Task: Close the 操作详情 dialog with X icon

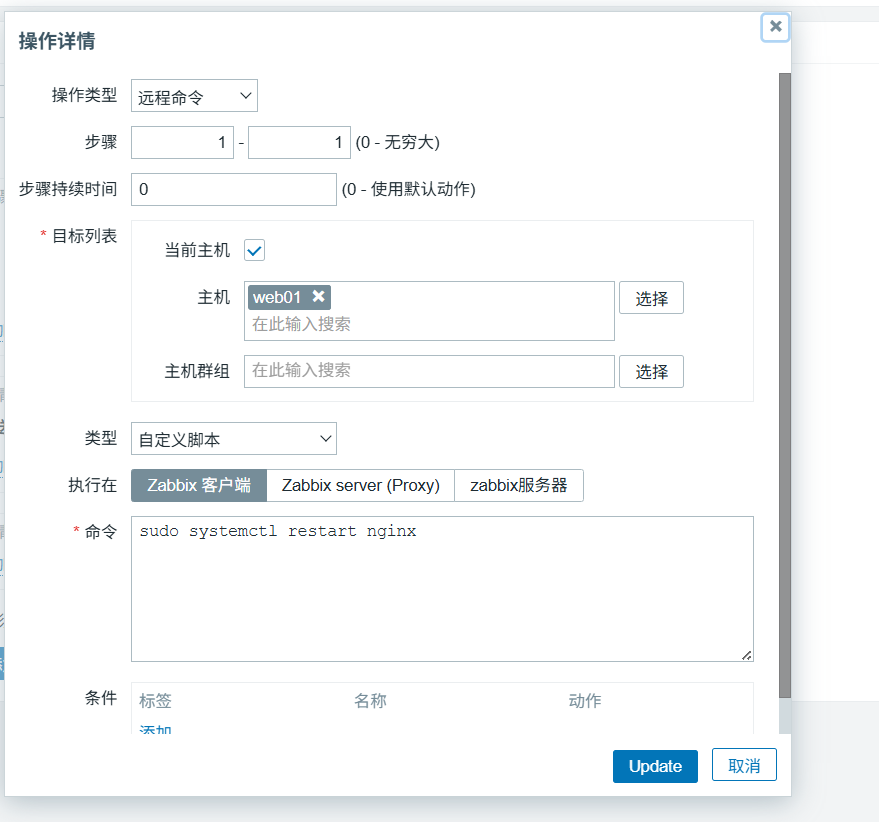Action: point(775,27)
